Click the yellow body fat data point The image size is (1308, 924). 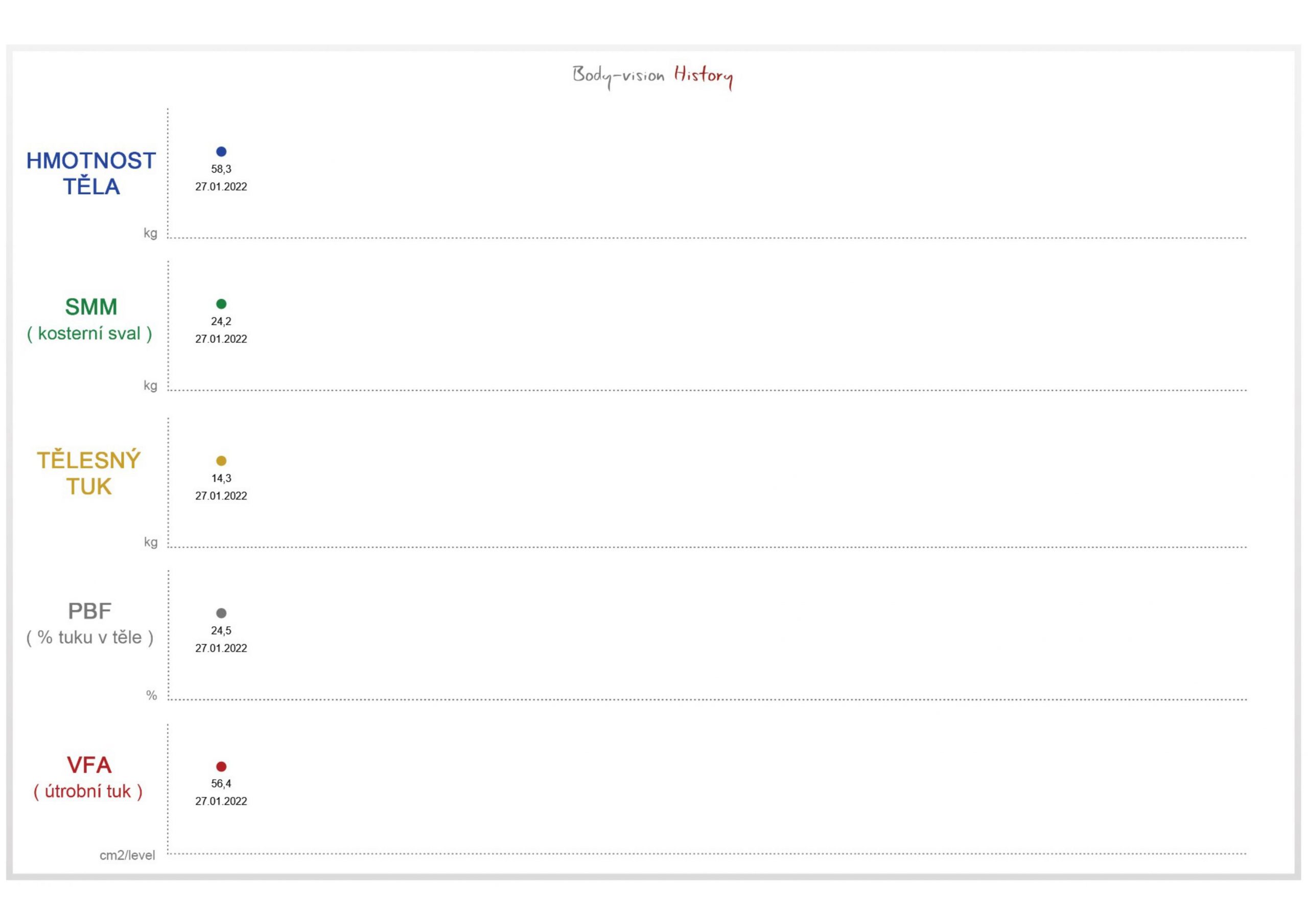point(221,461)
